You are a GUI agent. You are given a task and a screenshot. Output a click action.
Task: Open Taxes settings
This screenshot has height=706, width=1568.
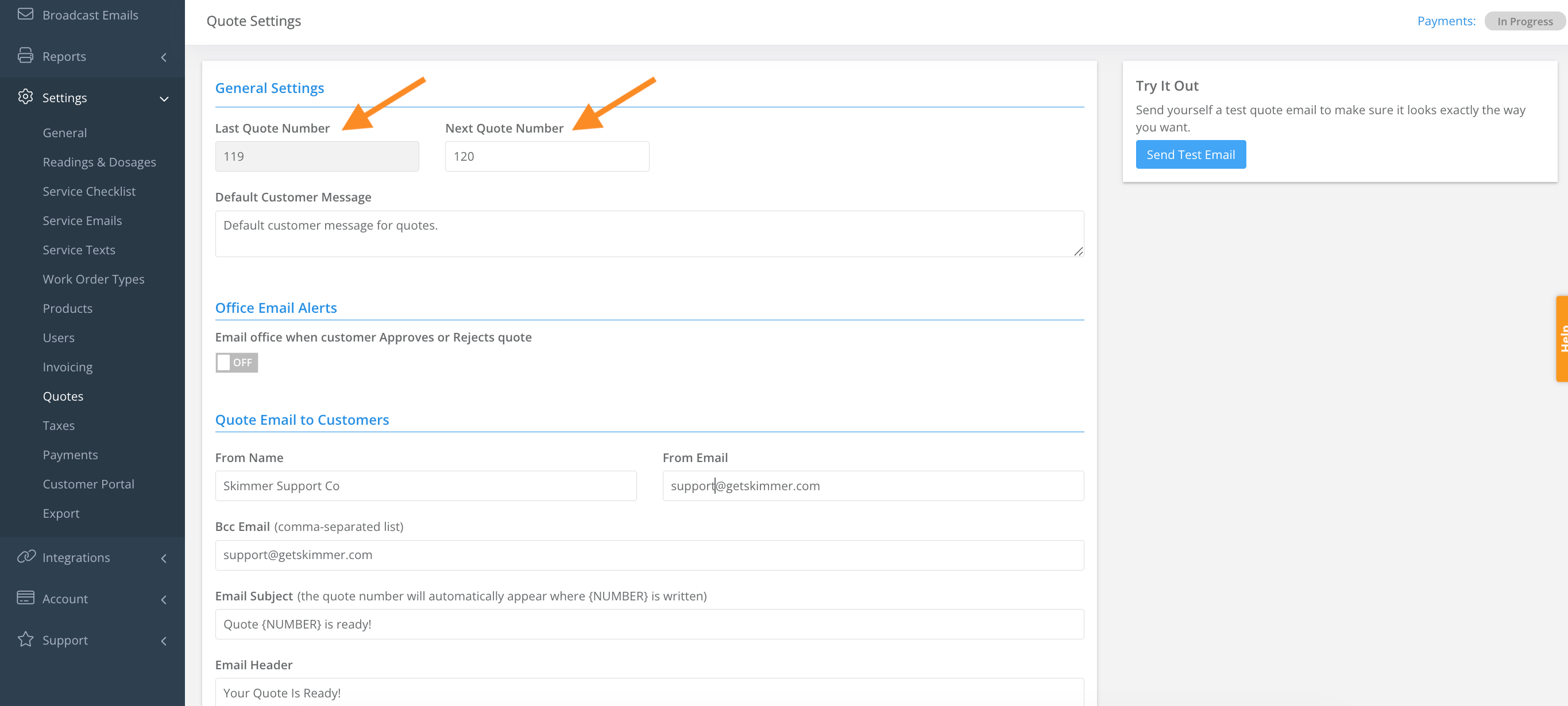(59, 425)
